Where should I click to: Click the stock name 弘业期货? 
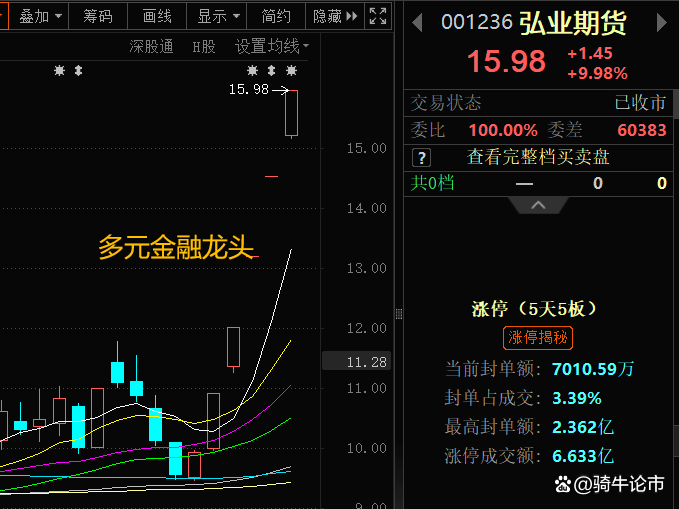572,23
